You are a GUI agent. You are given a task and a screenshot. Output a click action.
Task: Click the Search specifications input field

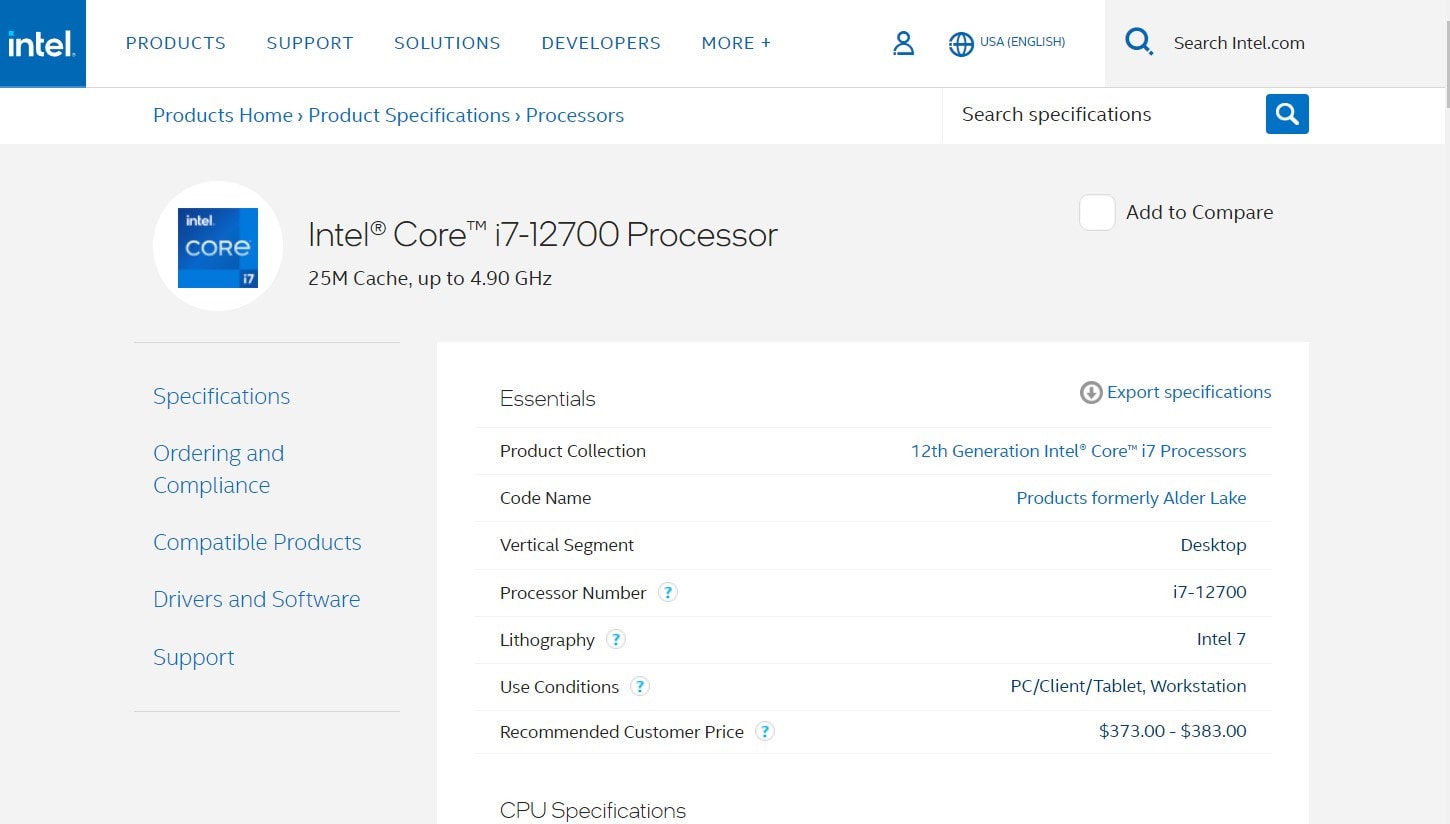coord(1100,115)
